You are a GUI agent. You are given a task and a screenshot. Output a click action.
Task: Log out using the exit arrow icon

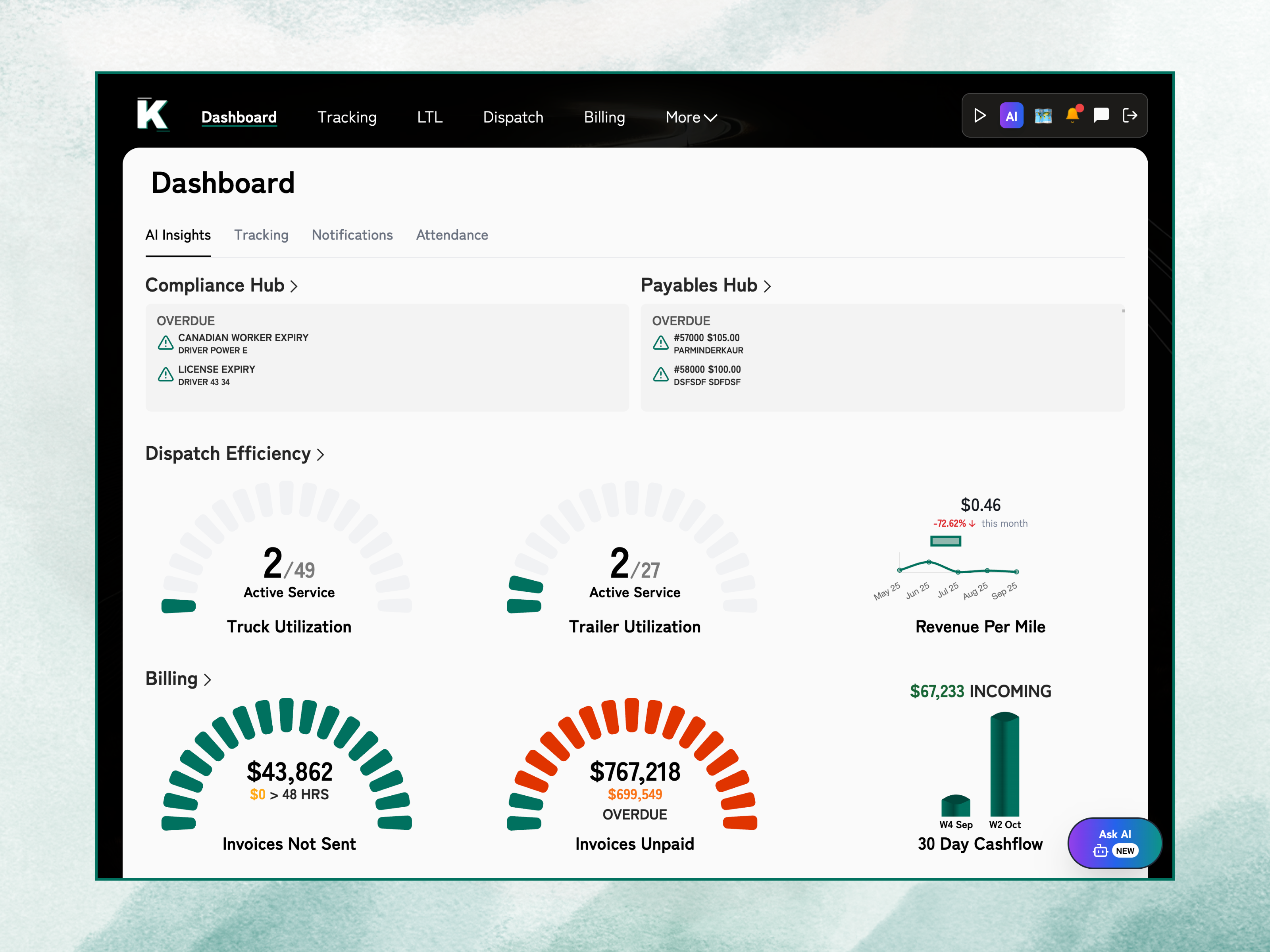coord(1130,115)
